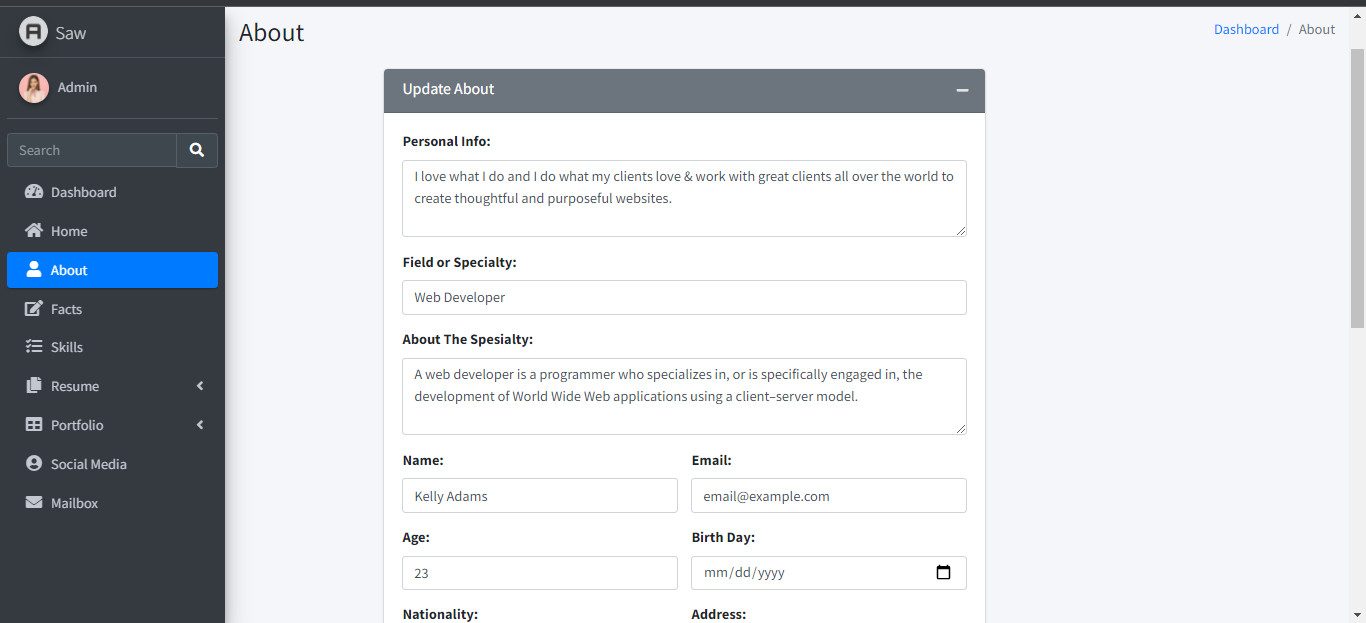This screenshot has width=1366, height=623.
Task: Click the Email input field
Action: coord(828,496)
